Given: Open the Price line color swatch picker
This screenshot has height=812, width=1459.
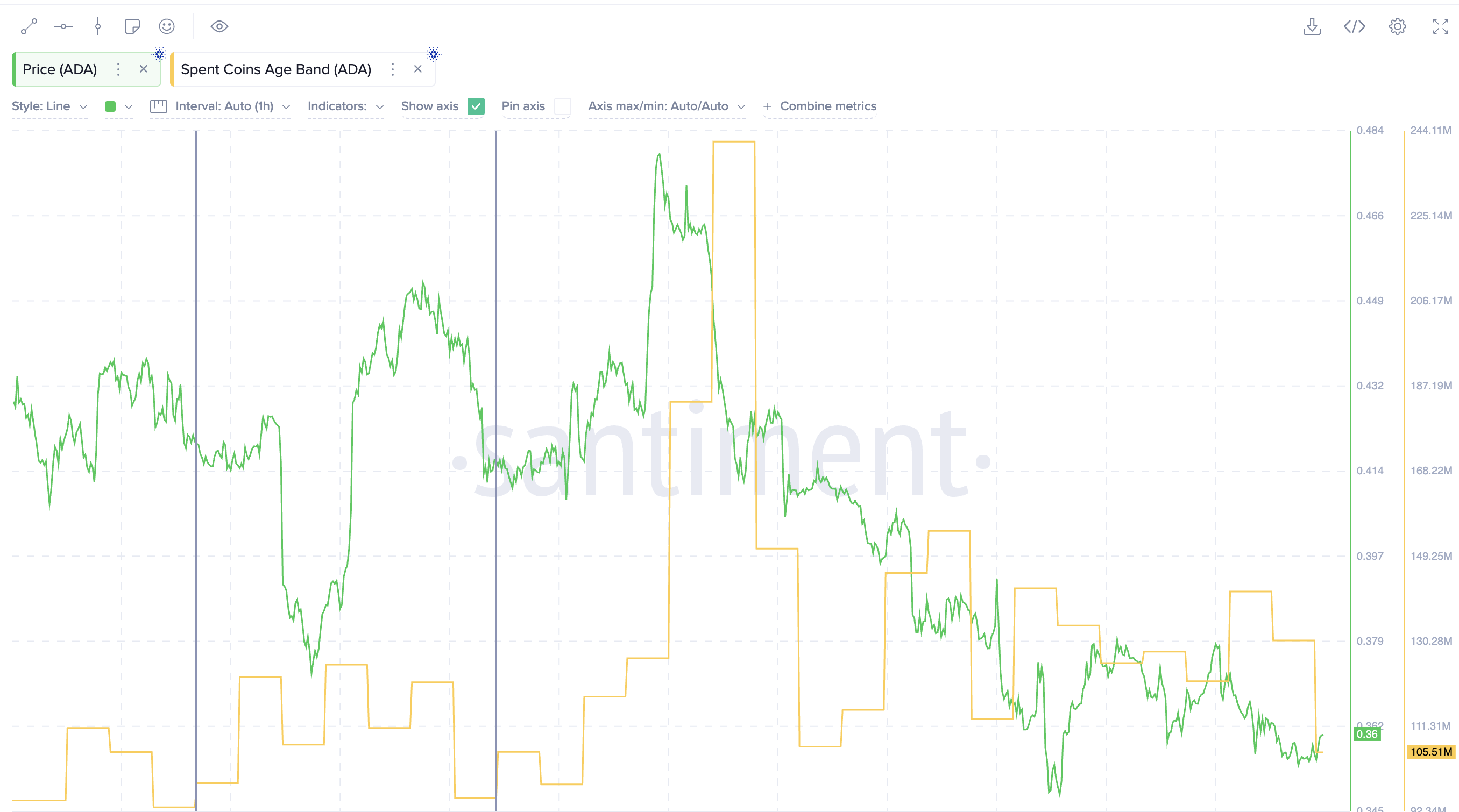Looking at the screenshot, I should pyautogui.click(x=111, y=106).
